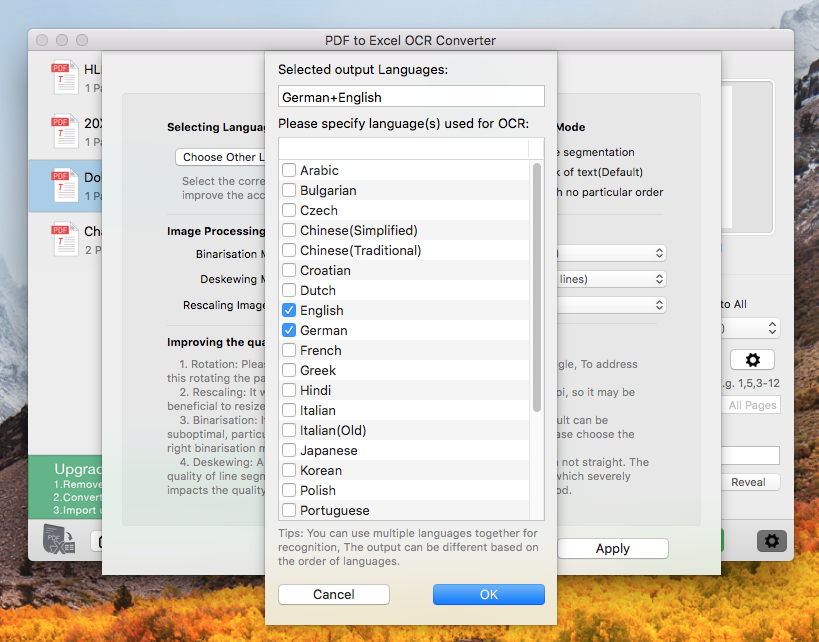Enable Hindi for OCR
The width and height of the screenshot is (819, 642).
click(289, 390)
